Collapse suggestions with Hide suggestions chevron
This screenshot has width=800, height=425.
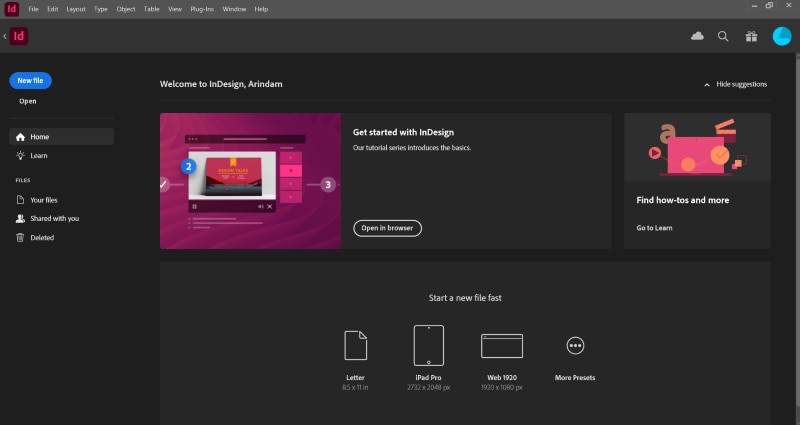point(707,85)
